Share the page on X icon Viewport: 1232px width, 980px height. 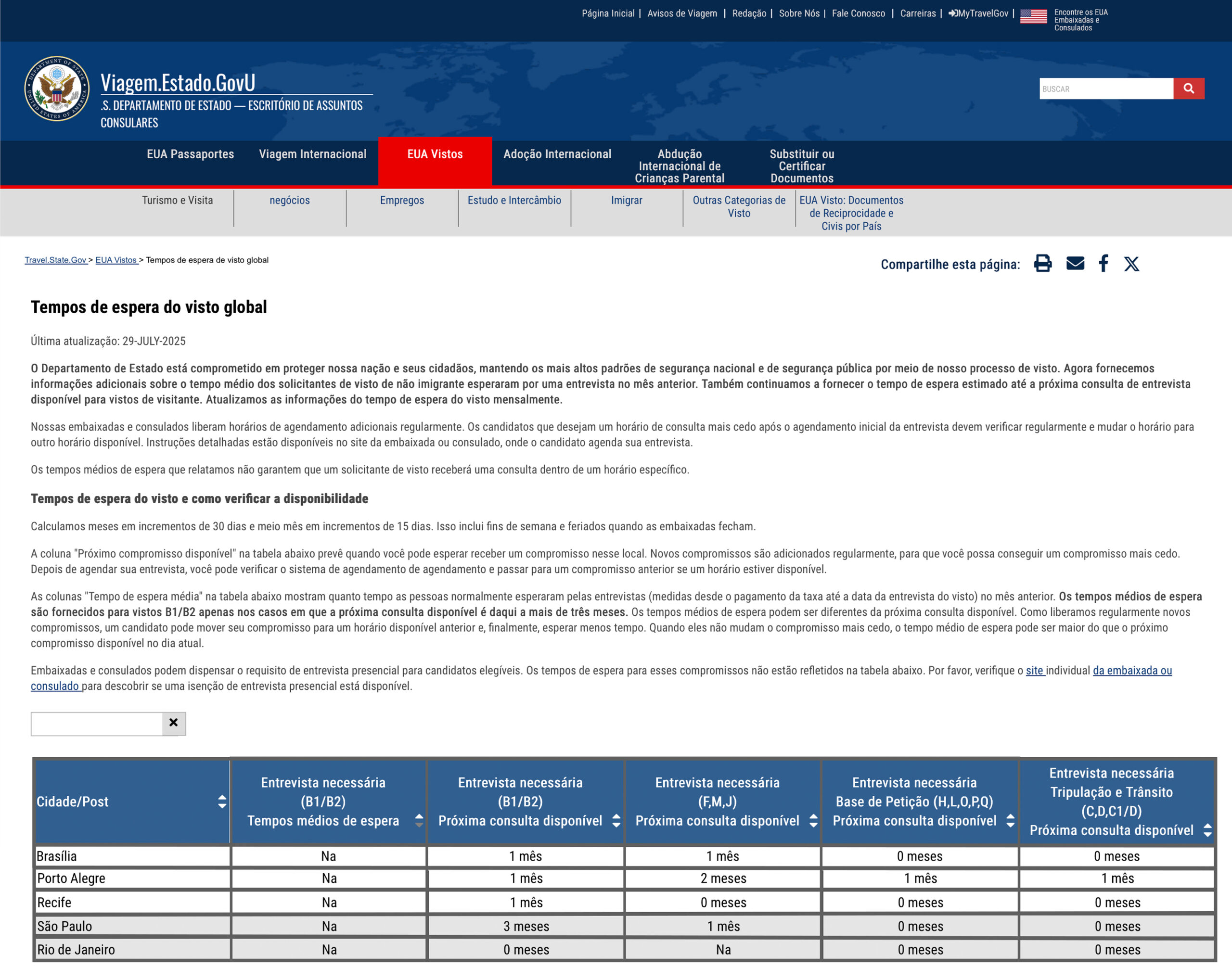[x=1131, y=264]
